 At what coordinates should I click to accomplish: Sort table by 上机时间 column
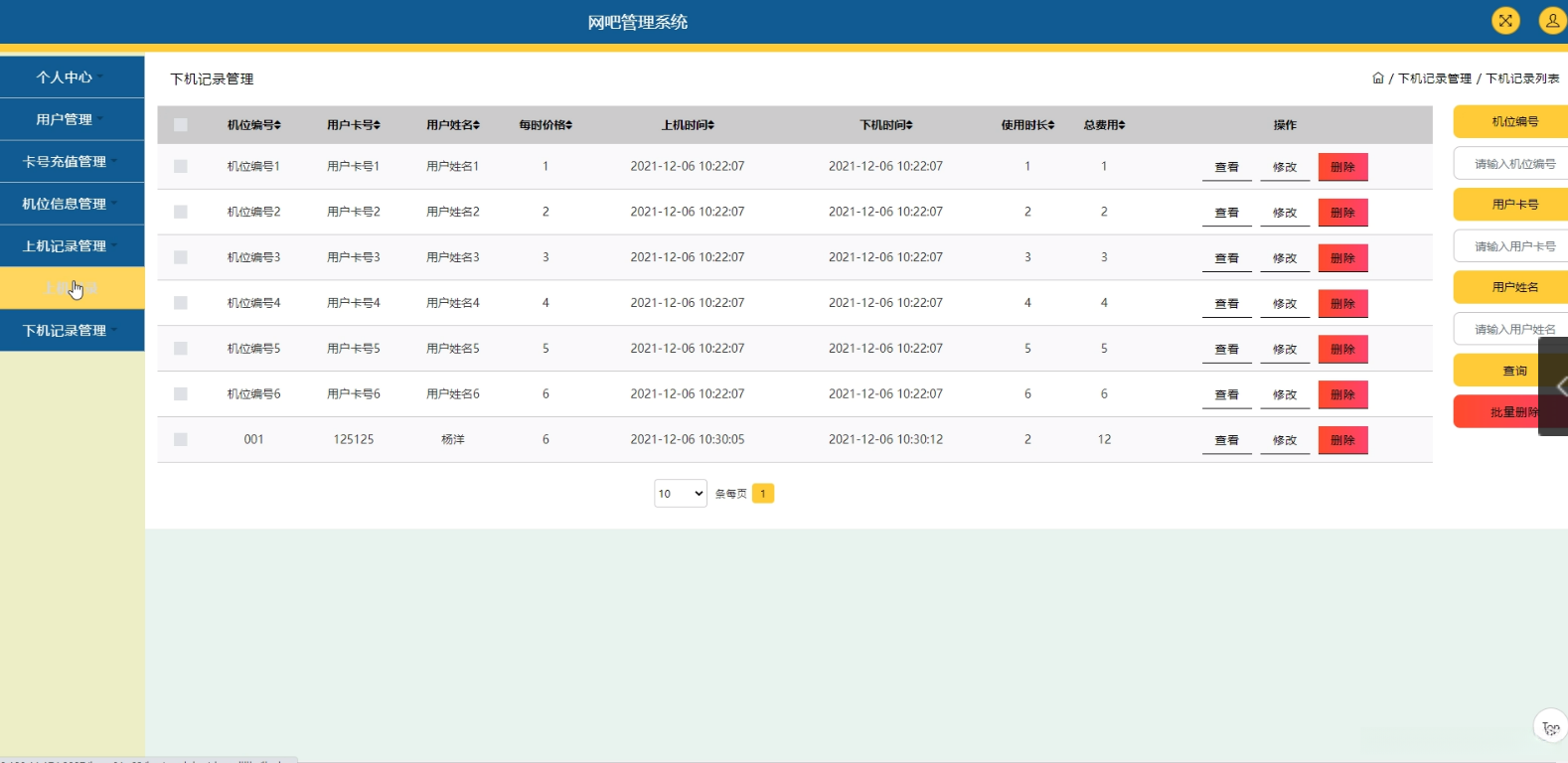688,125
